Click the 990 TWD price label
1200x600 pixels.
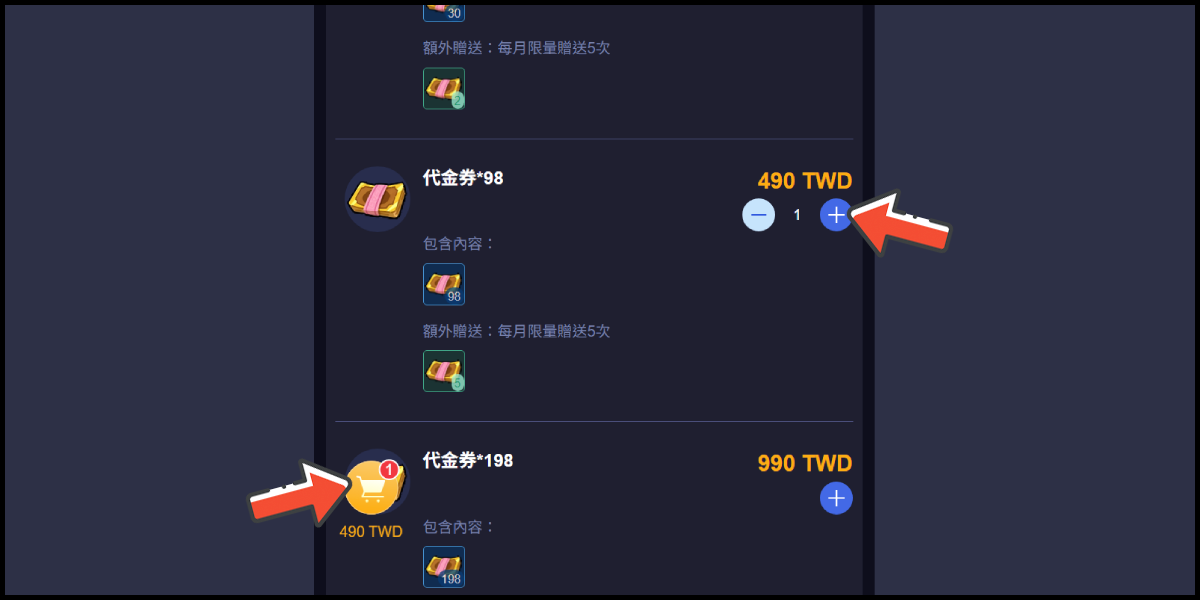click(805, 464)
